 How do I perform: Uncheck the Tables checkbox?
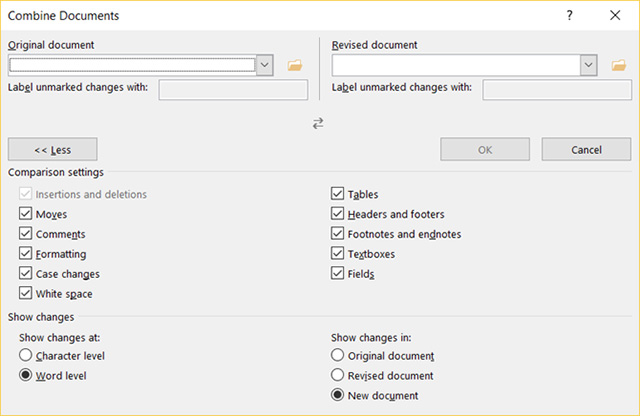point(338,194)
